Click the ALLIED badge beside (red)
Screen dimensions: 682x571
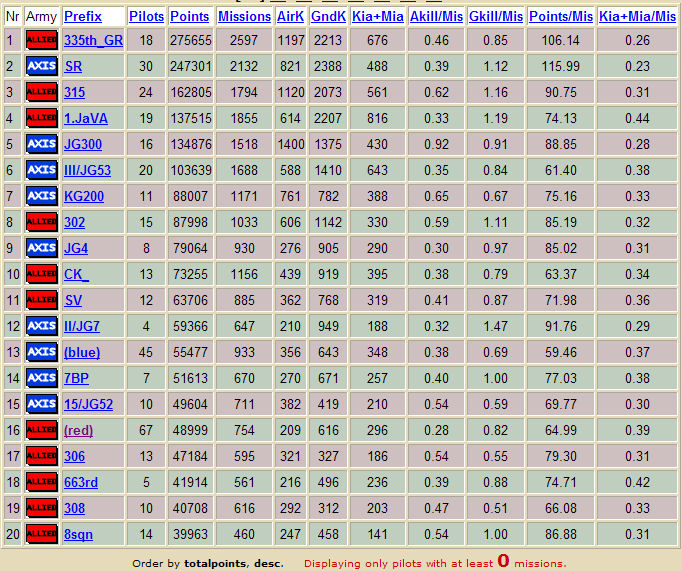(42, 430)
